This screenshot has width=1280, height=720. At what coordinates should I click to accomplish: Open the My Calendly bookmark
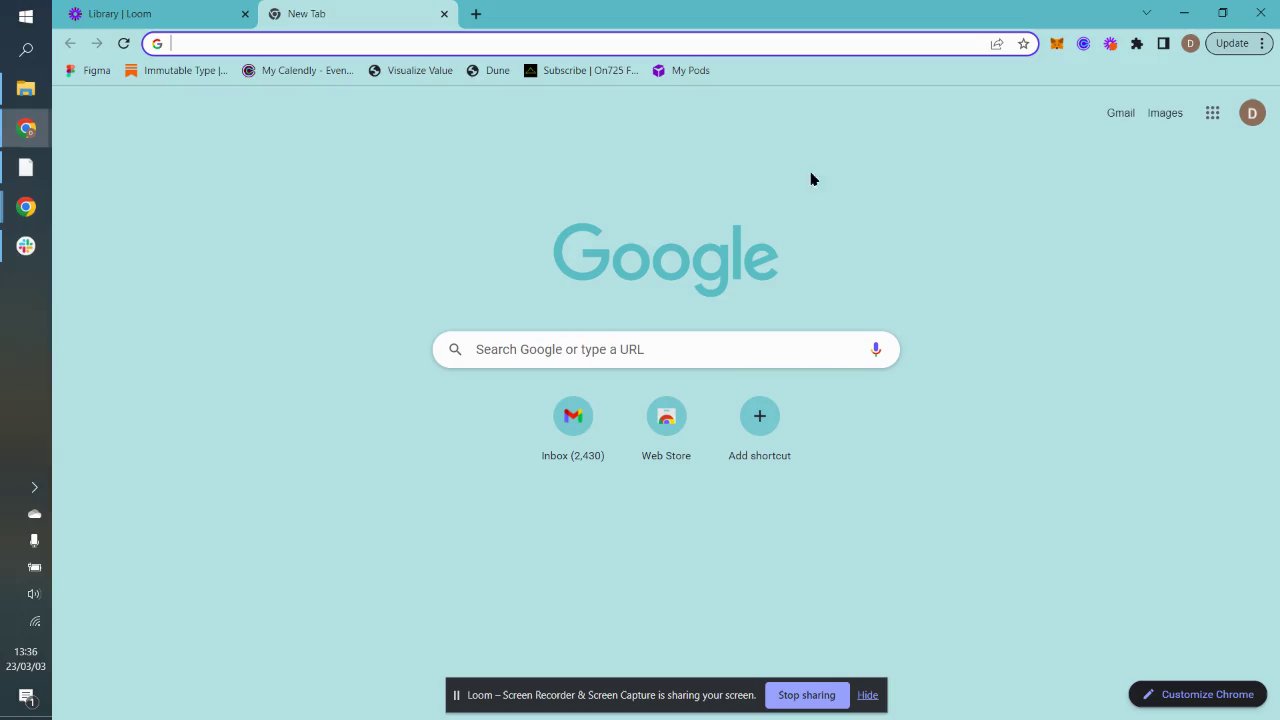pyautogui.click(x=298, y=71)
